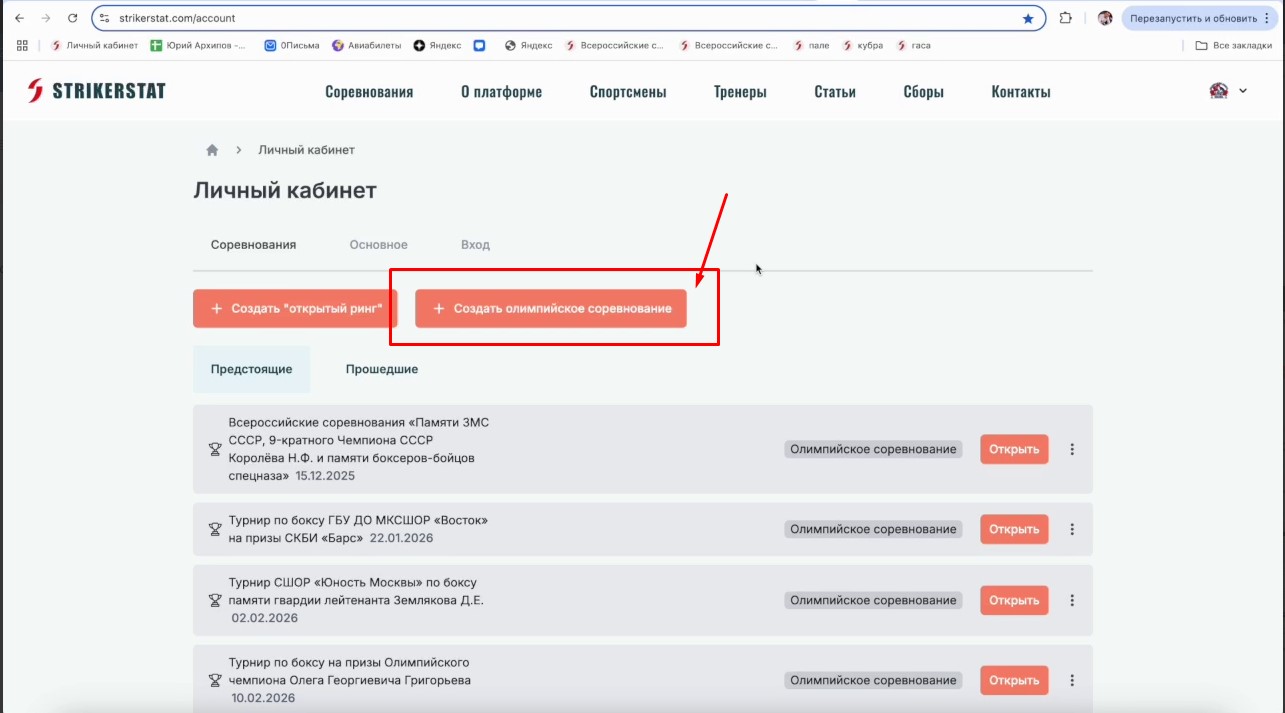The height and width of the screenshot is (713, 1285).
Task: Open three-dot menu for Григорьева tournament
Action: (x=1072, y=680)
